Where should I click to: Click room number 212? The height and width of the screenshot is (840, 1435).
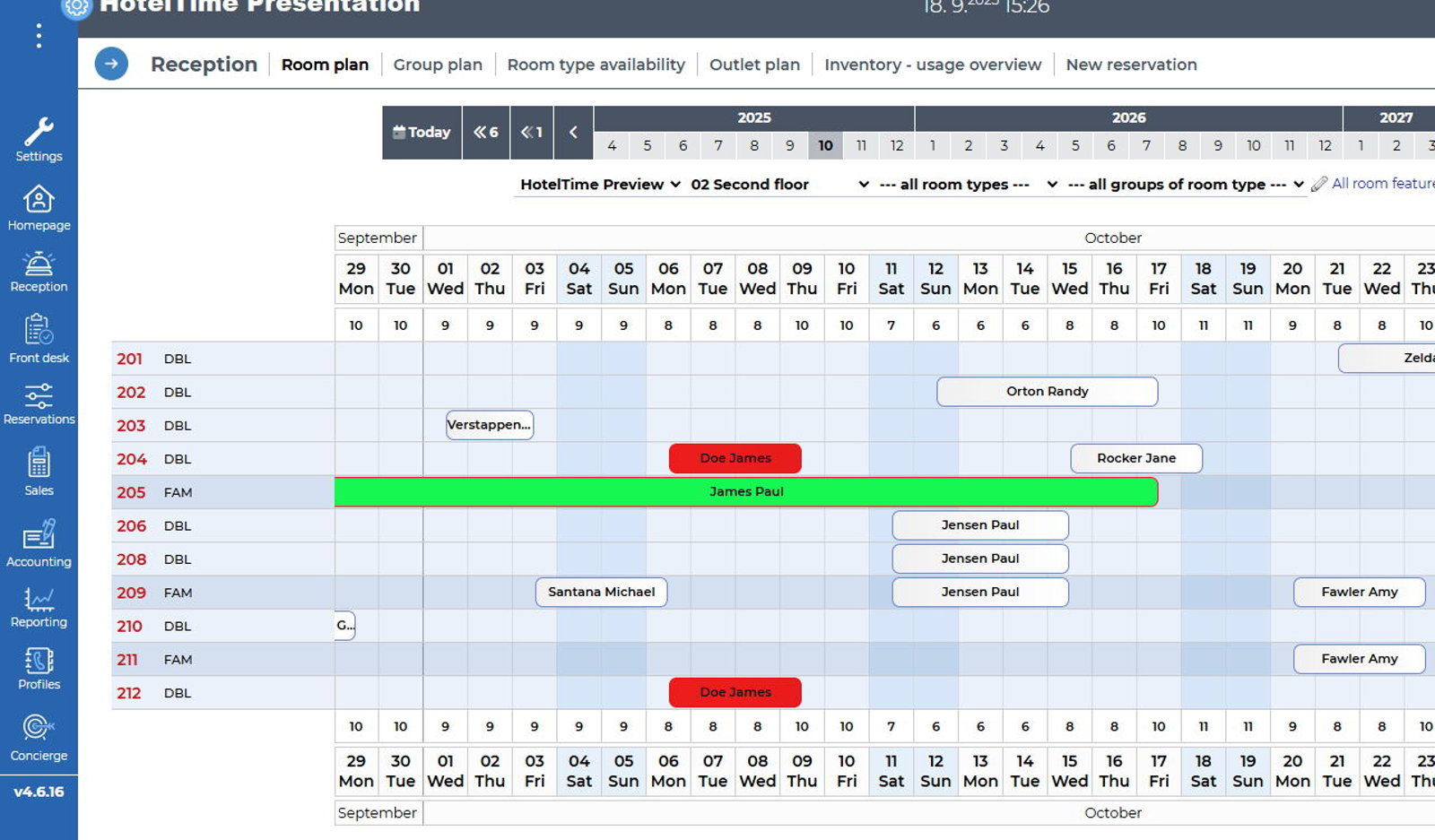pyautogui.click(x=129, y=693)
